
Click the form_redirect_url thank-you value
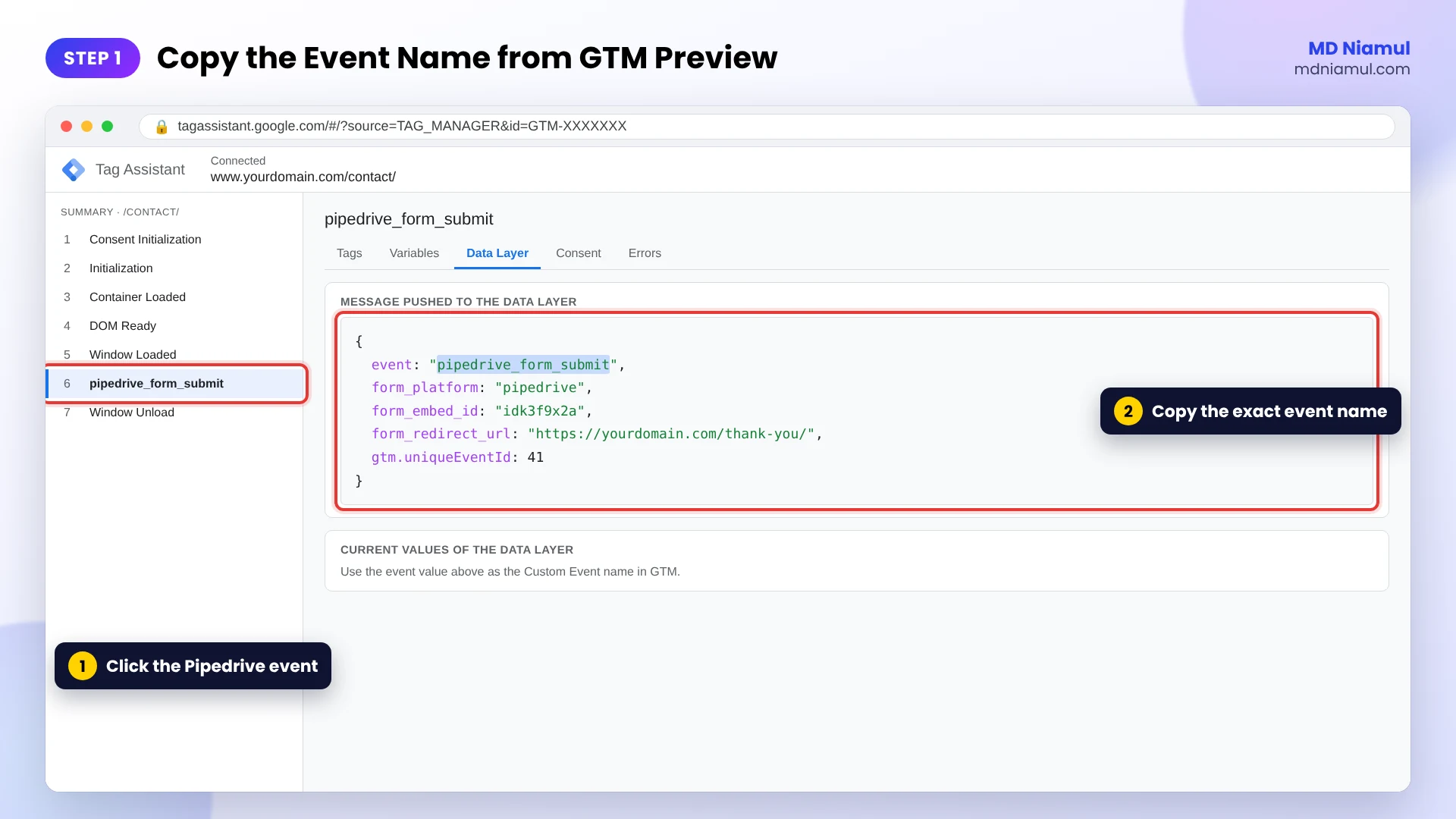coord(671,434)
